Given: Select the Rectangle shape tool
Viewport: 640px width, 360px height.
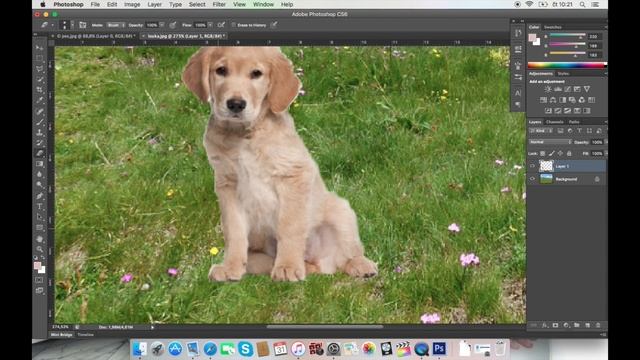Looking at the screenshot, I should coord(40,228).
